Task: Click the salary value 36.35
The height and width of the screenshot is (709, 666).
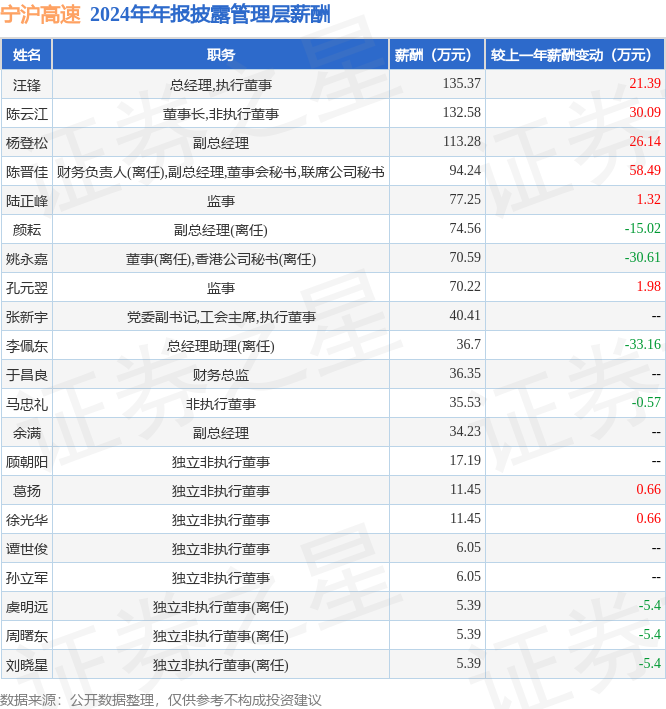Action: [465, 373]
